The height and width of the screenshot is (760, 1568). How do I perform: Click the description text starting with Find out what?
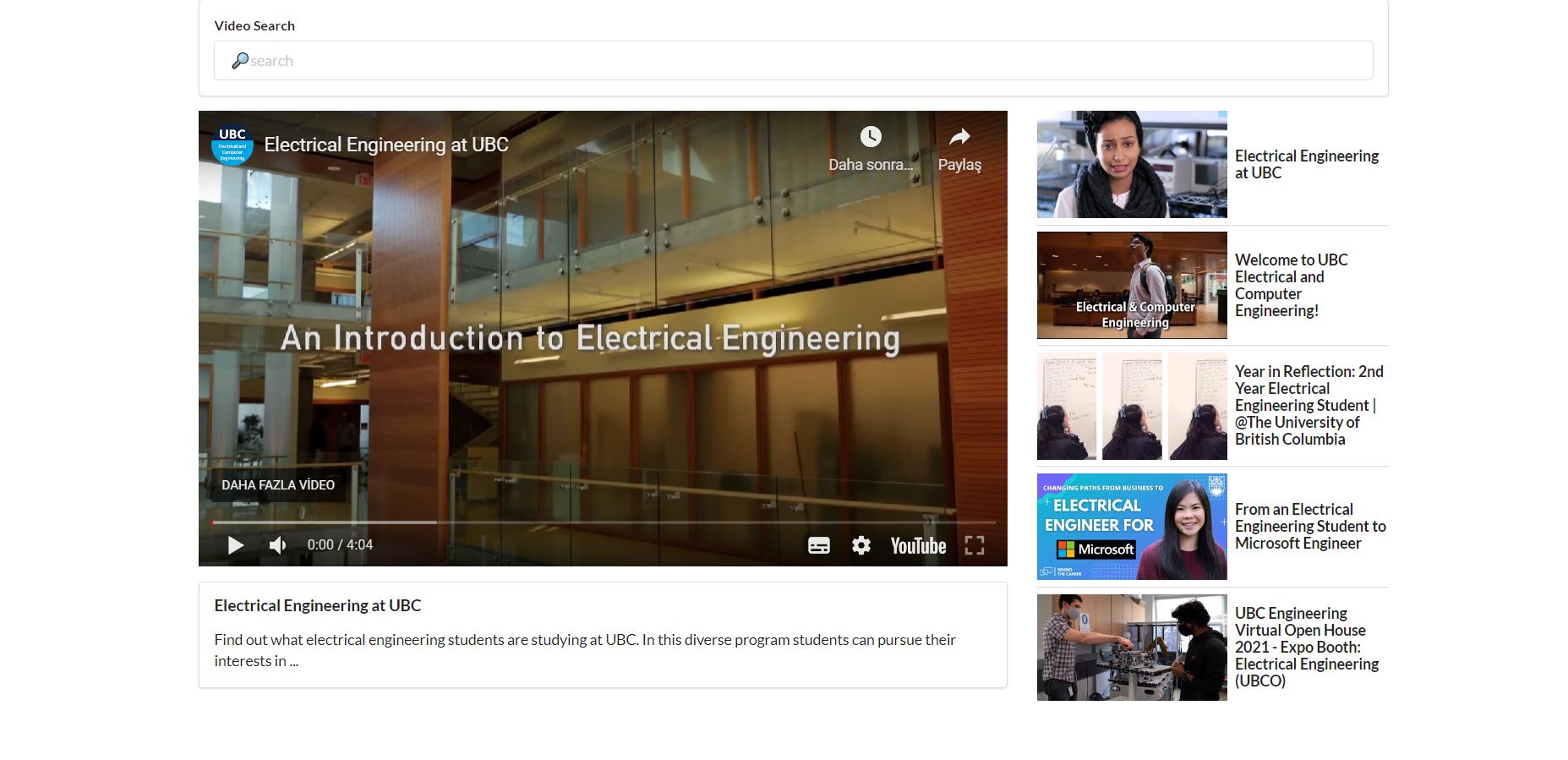click(585, 650)
